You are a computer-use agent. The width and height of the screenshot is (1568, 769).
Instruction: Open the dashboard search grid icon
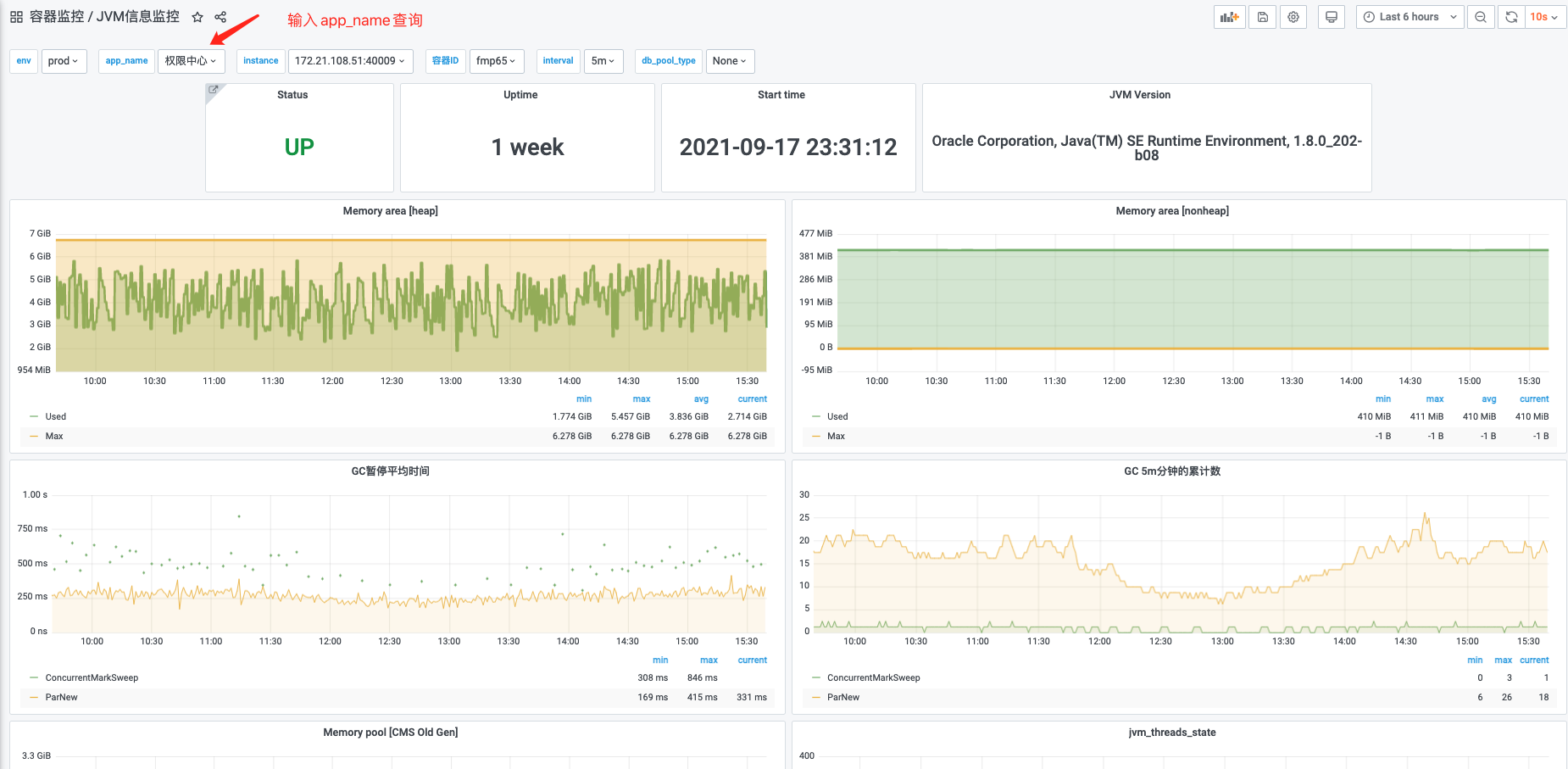point(16,17)
